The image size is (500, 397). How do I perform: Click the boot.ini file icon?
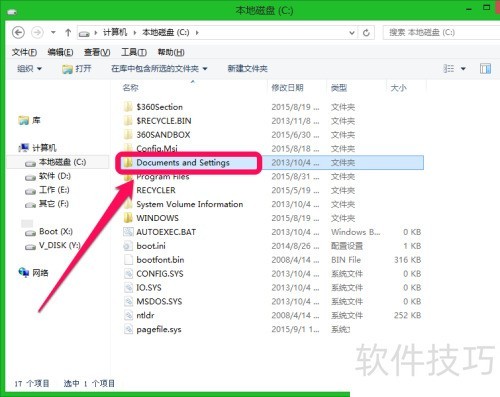(128, 246)
